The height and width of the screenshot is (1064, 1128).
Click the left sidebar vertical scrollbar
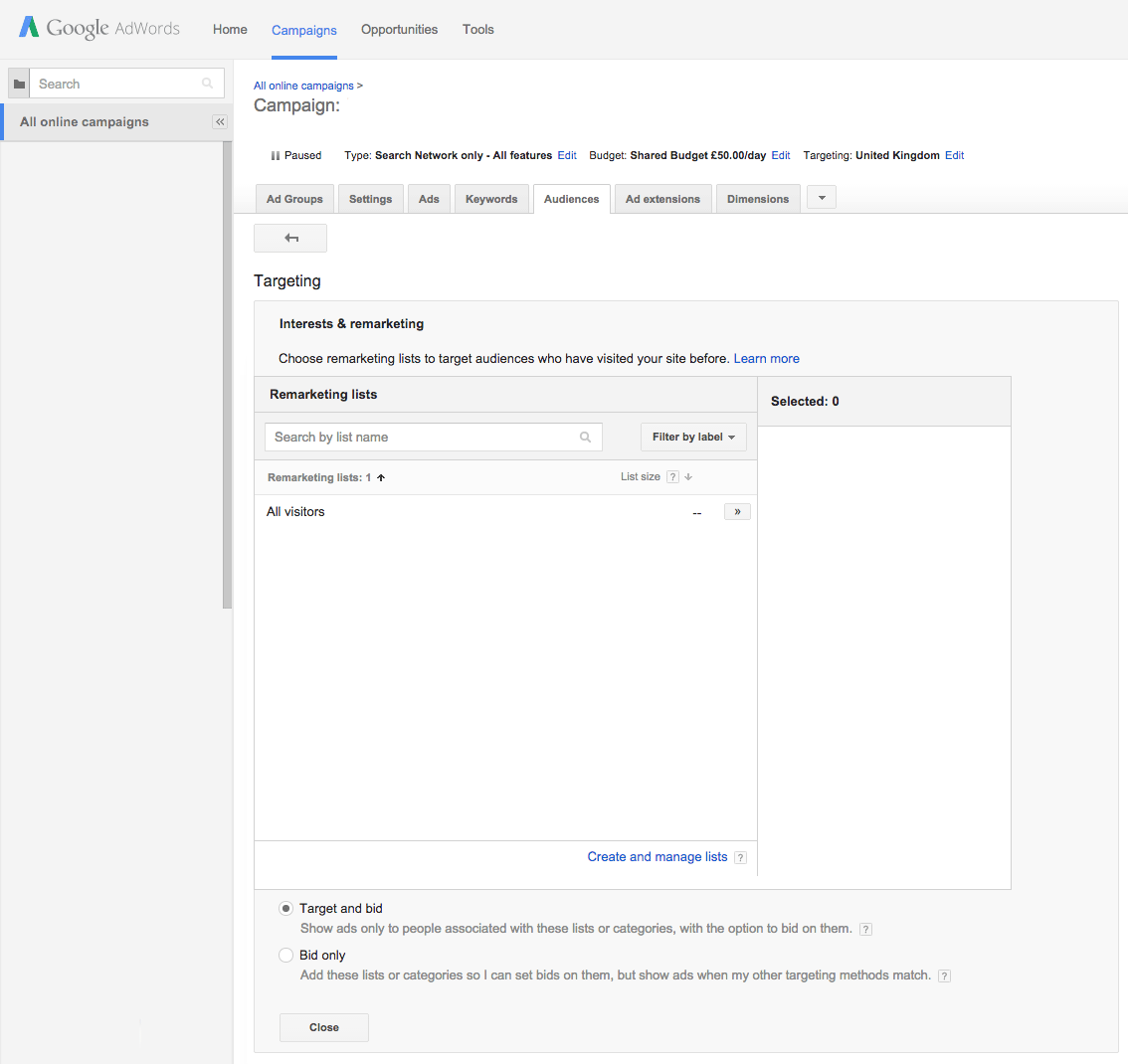(x=228, y=375)
